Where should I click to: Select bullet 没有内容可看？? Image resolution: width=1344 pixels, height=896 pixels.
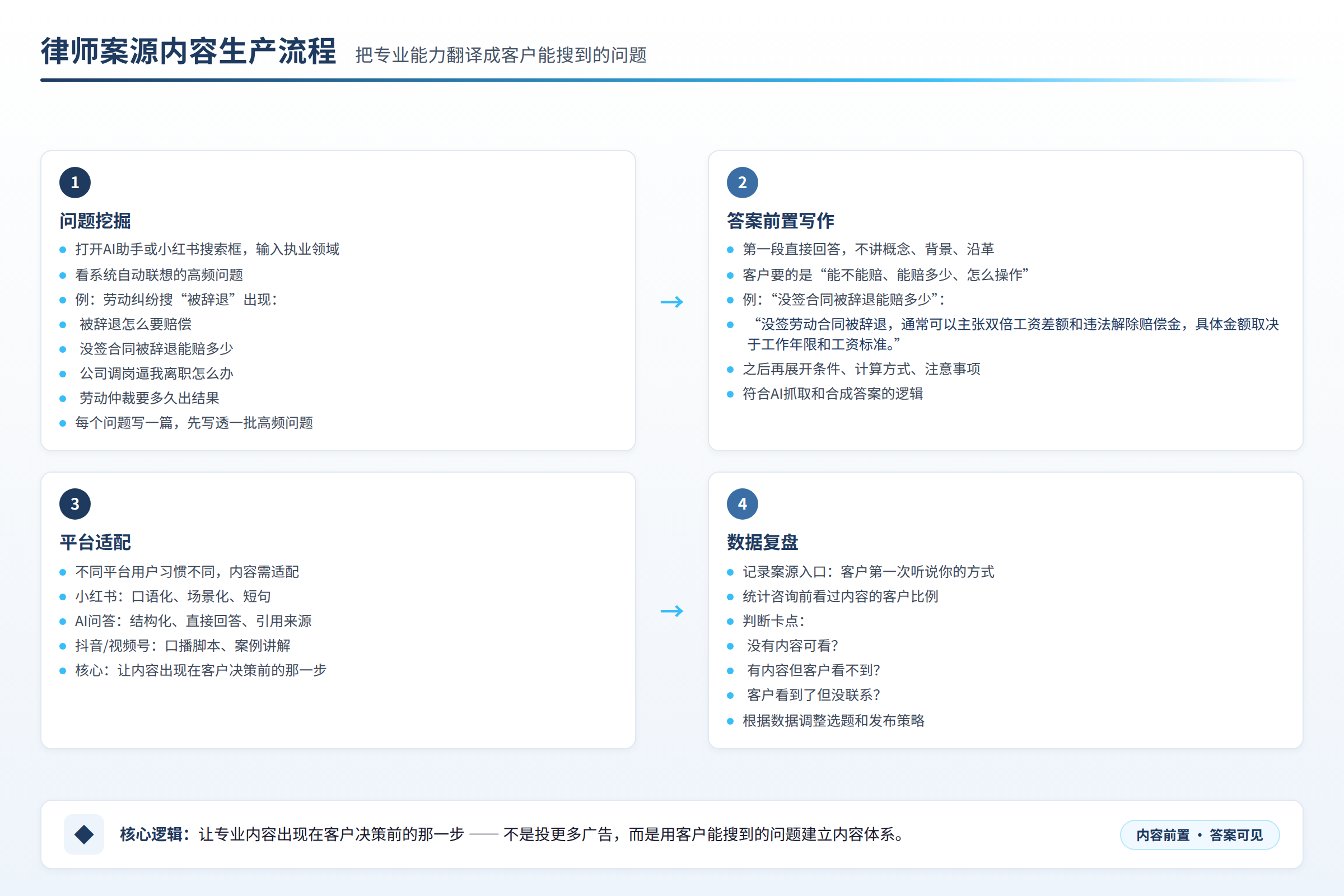tap(793, 646)
